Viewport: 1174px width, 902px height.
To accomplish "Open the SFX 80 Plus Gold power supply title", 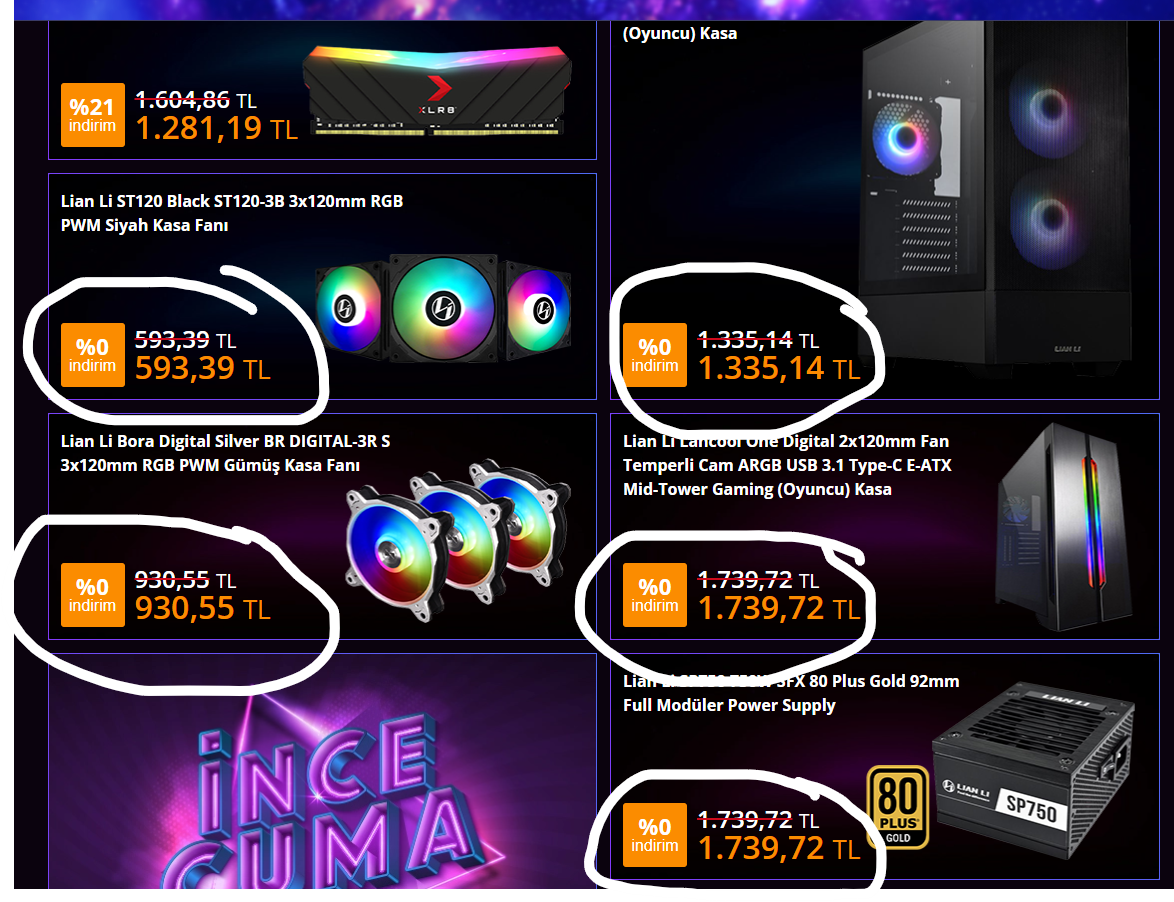I will [791, 693].
